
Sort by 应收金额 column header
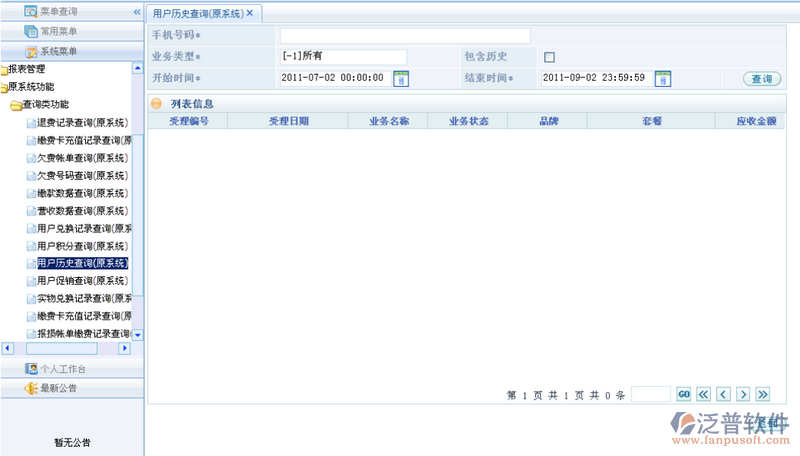pos(756,121)
